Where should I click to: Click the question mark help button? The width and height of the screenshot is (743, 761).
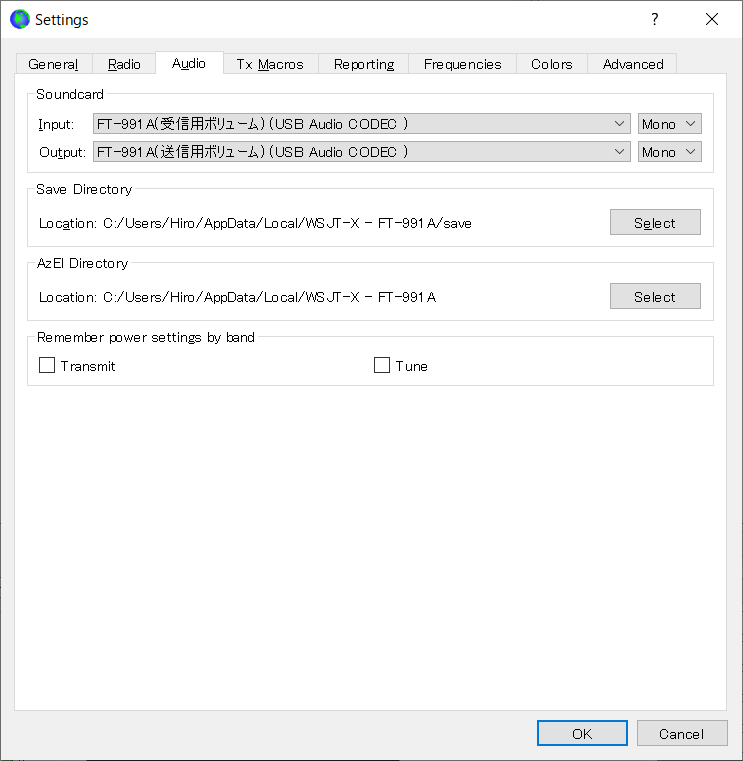[655, 19]
